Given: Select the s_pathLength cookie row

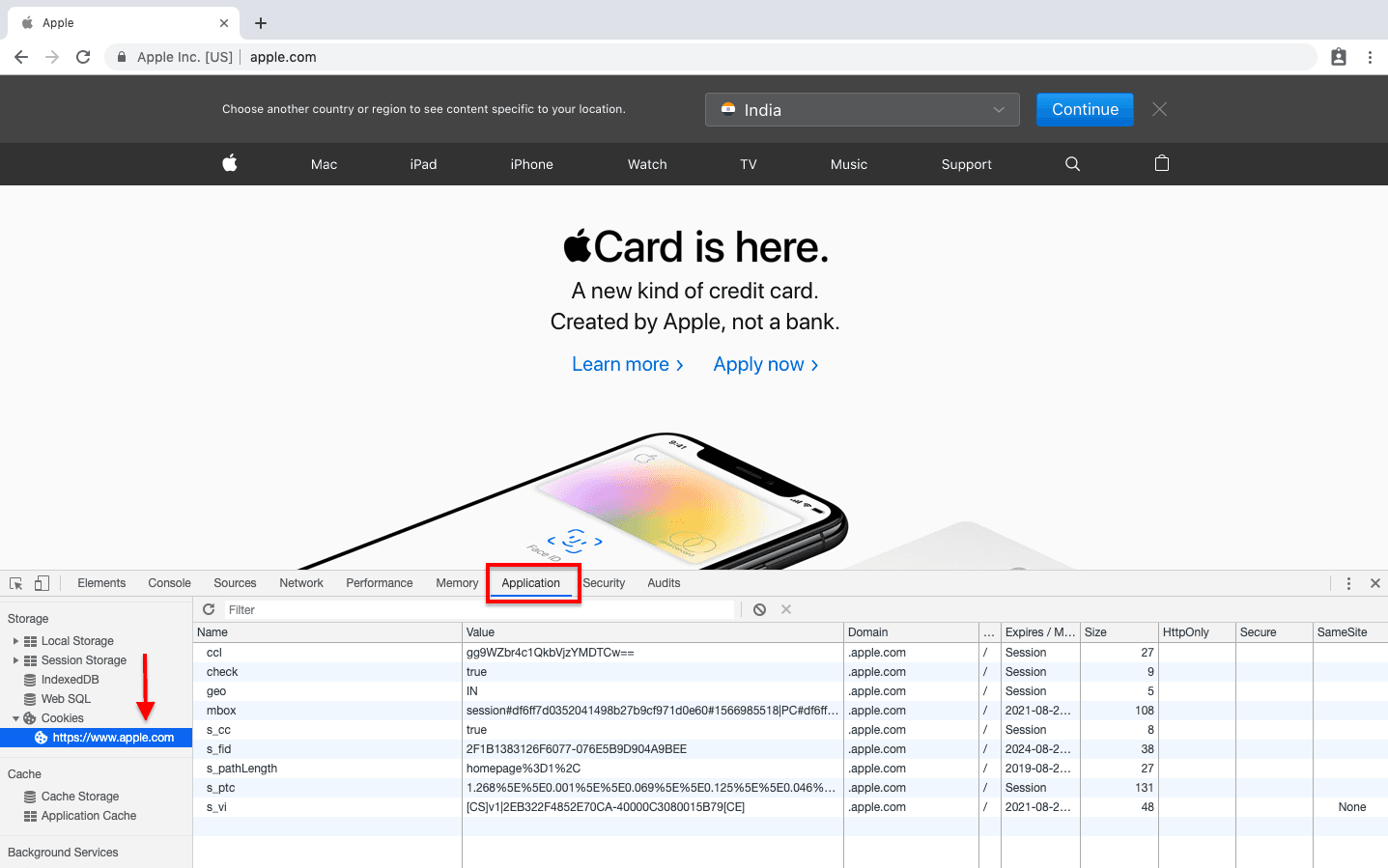Looking at the screenshot, I should 790,769.
